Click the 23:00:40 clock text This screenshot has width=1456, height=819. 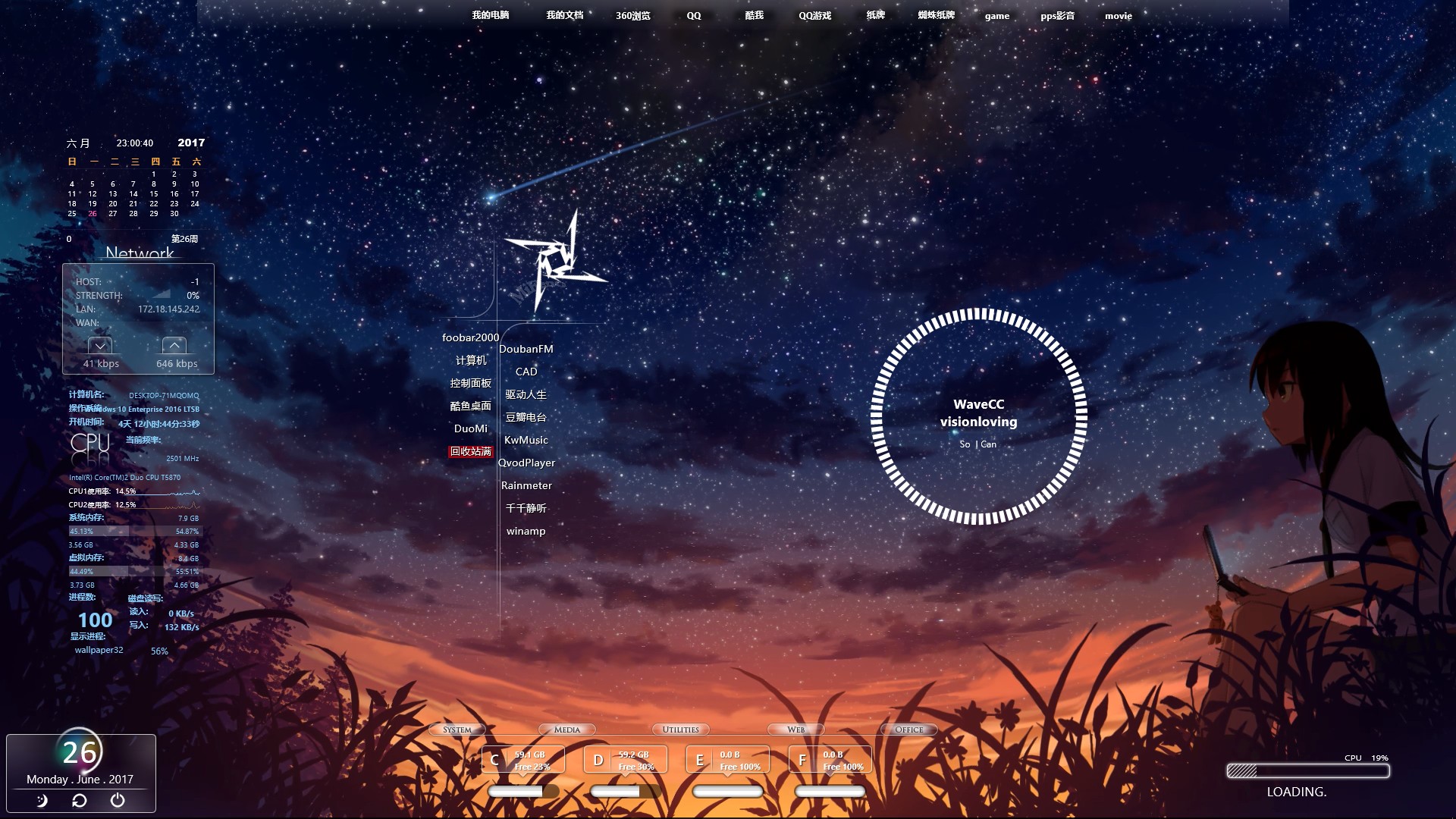135,143
